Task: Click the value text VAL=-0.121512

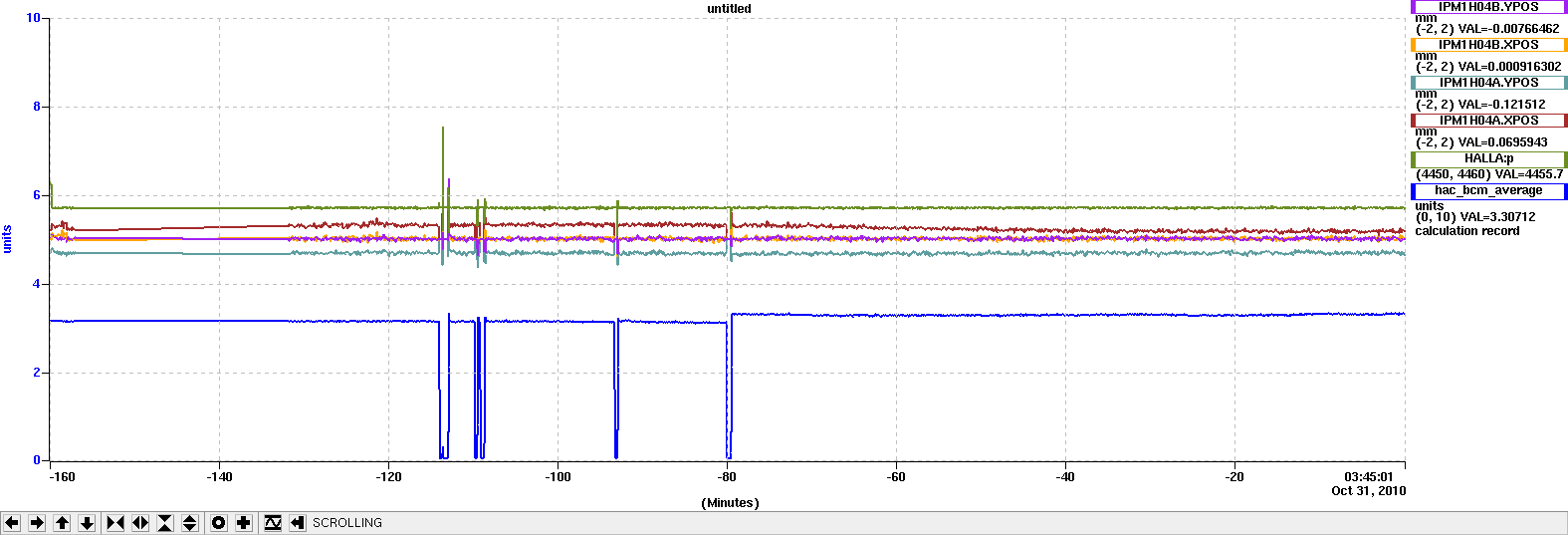Action: click(x=1501, y=105)
